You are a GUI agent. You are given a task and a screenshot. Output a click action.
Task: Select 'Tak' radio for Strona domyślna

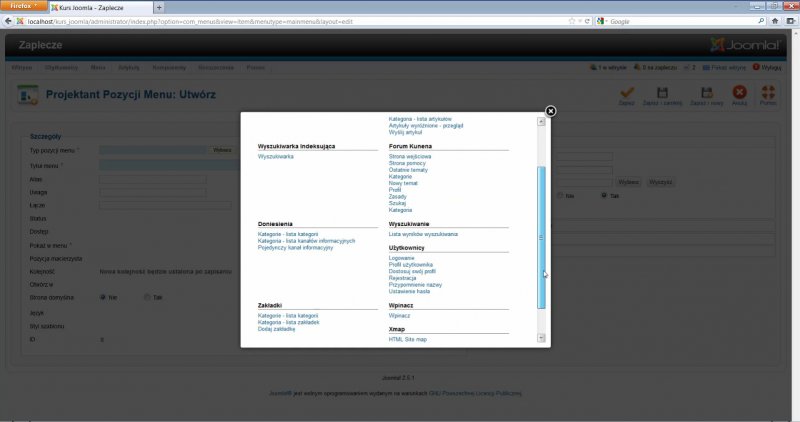point(147,297)
